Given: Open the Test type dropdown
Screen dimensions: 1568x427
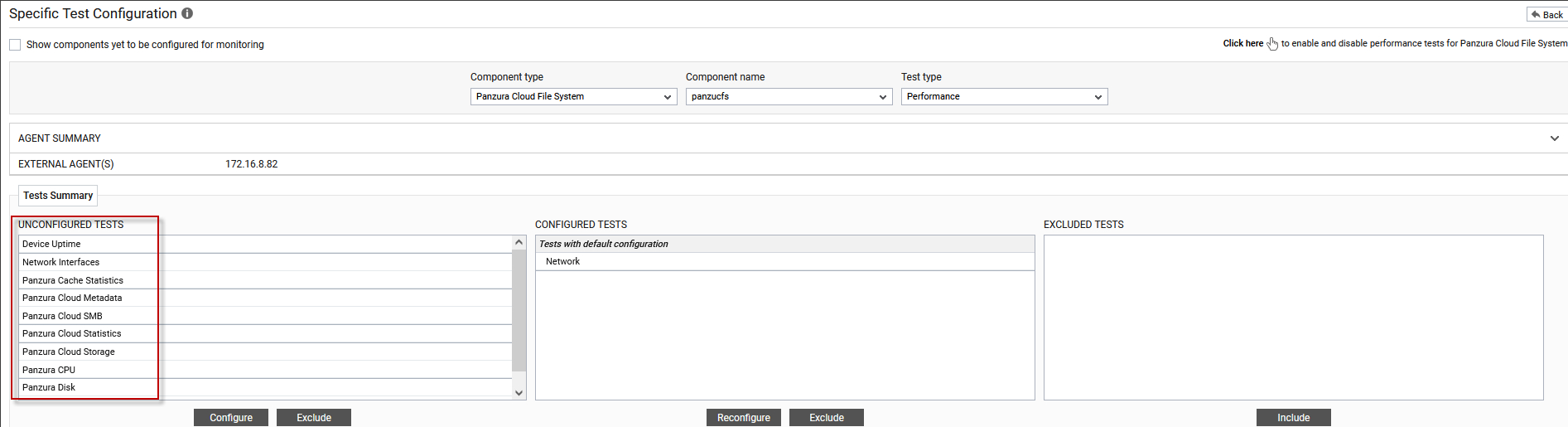Looking at the screenshot, I should click(1004, 97).
